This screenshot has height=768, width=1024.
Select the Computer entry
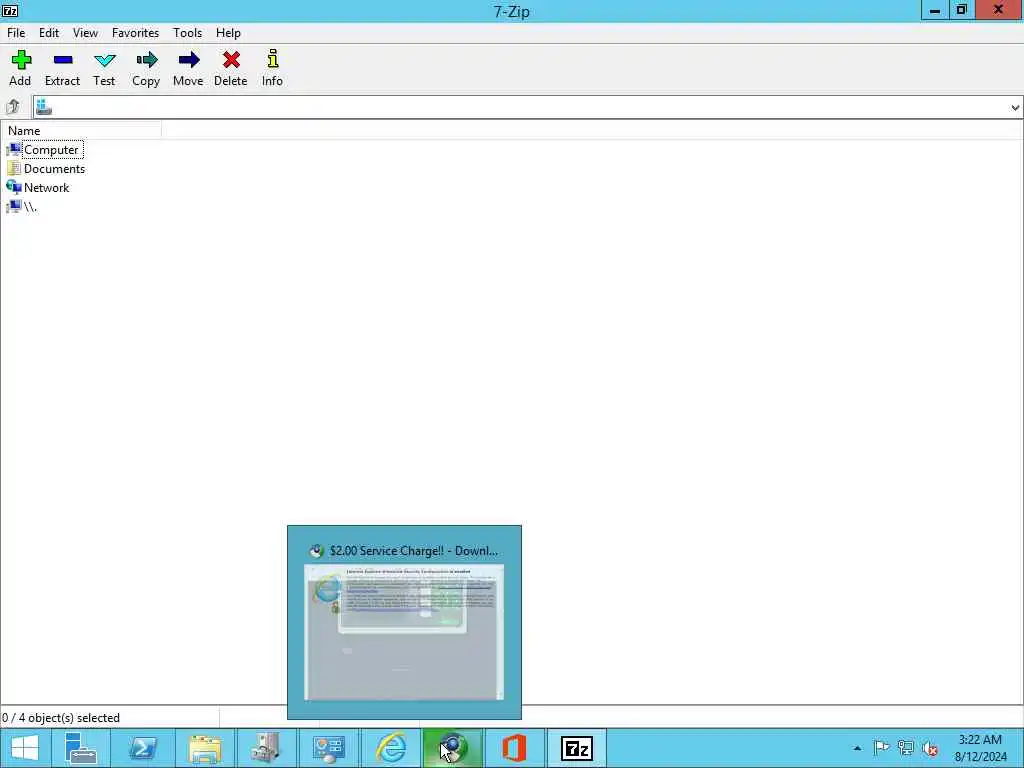pos(51,150)
